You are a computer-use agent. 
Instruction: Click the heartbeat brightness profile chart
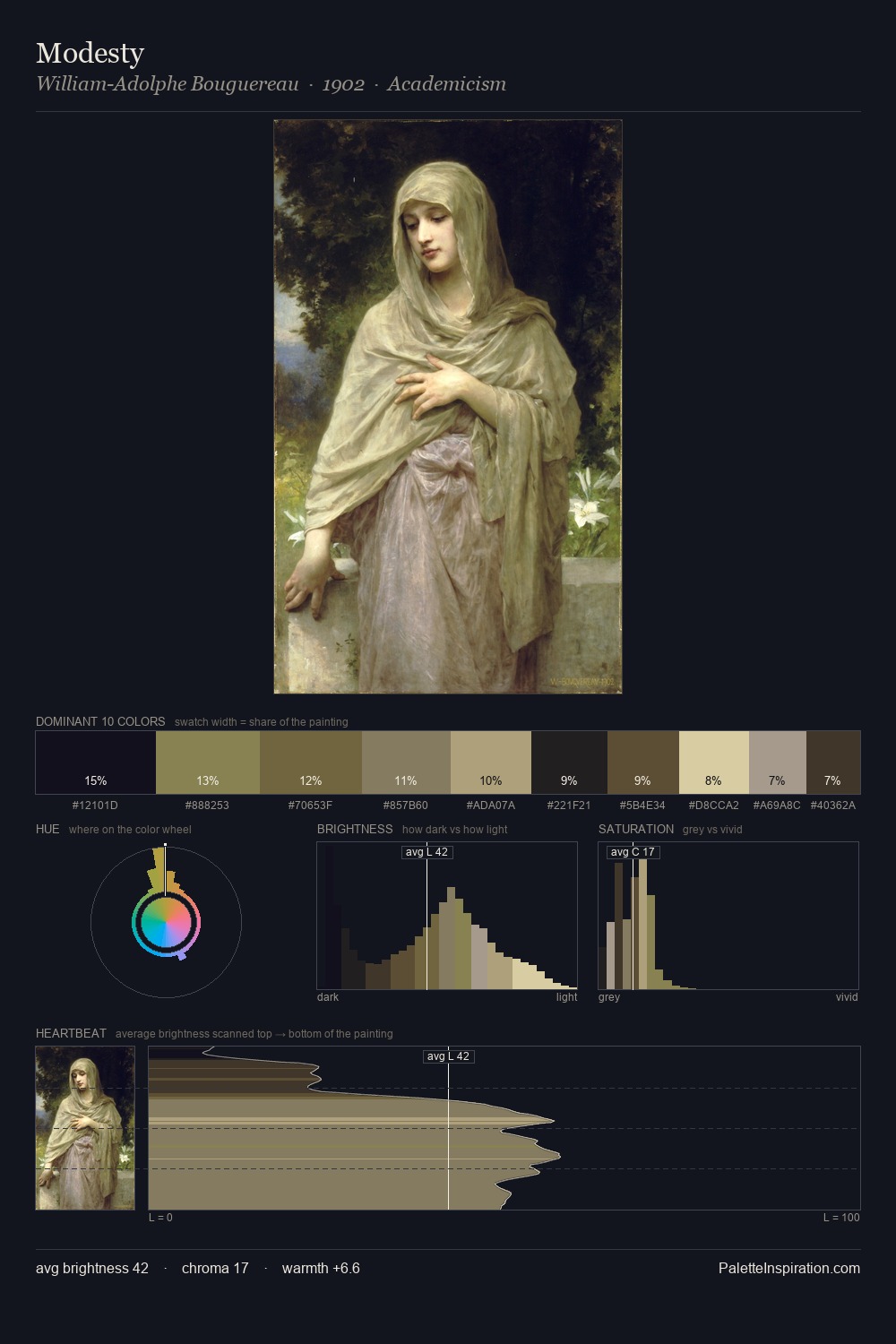(504, 1128)
